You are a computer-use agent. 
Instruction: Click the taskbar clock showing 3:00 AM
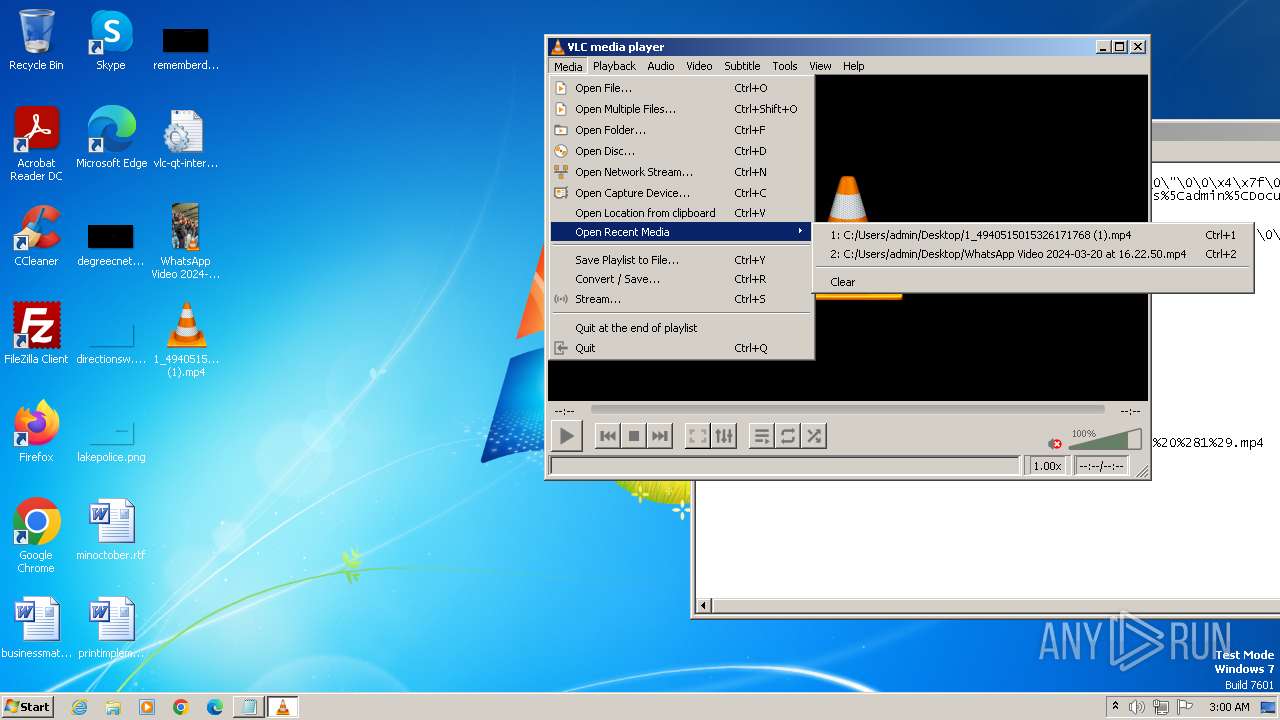click(x=1229, y=707)
